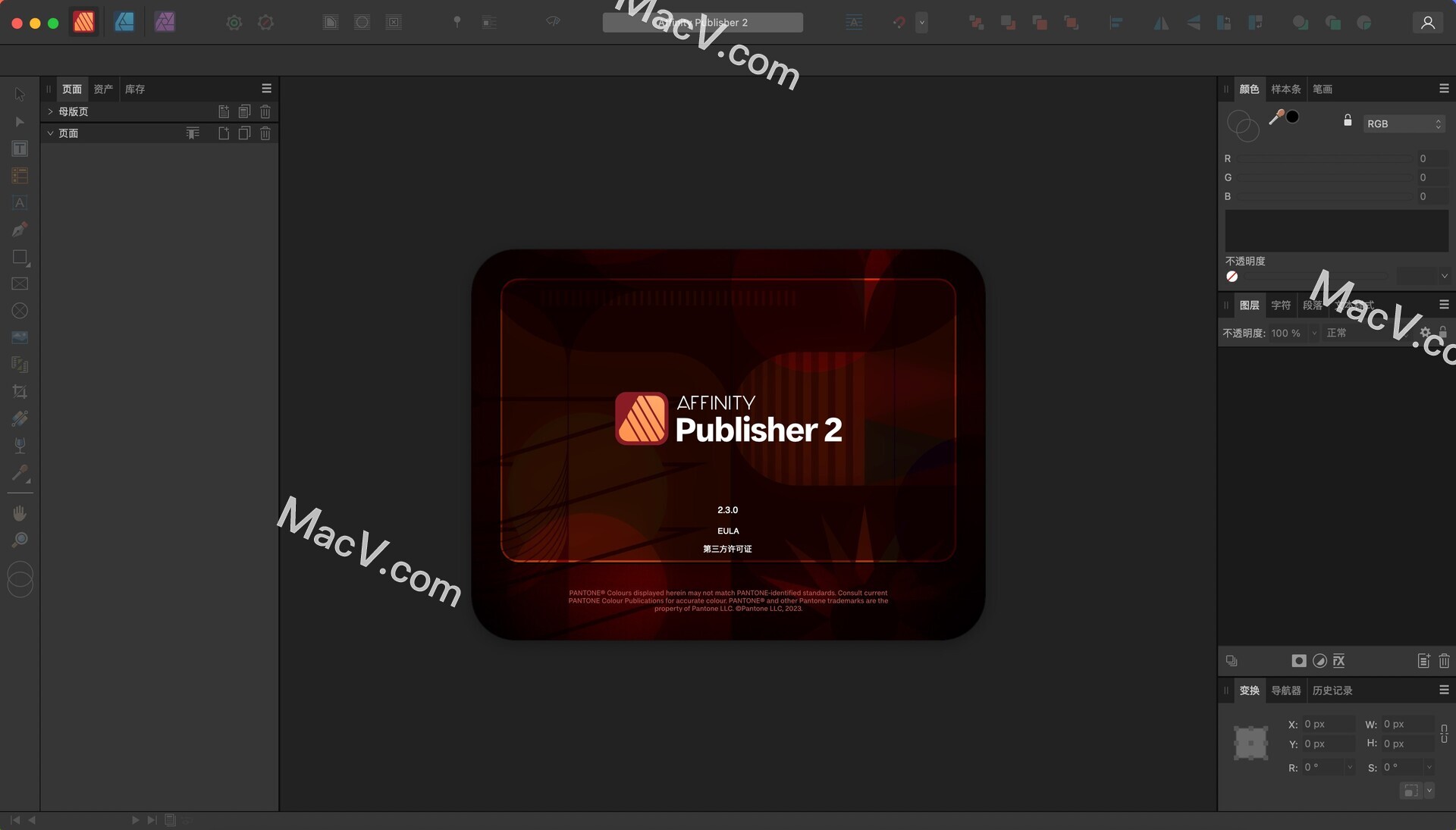The image size is (1456, 830).
Task: Click the black color swatch
Action: click(1290, 117)
